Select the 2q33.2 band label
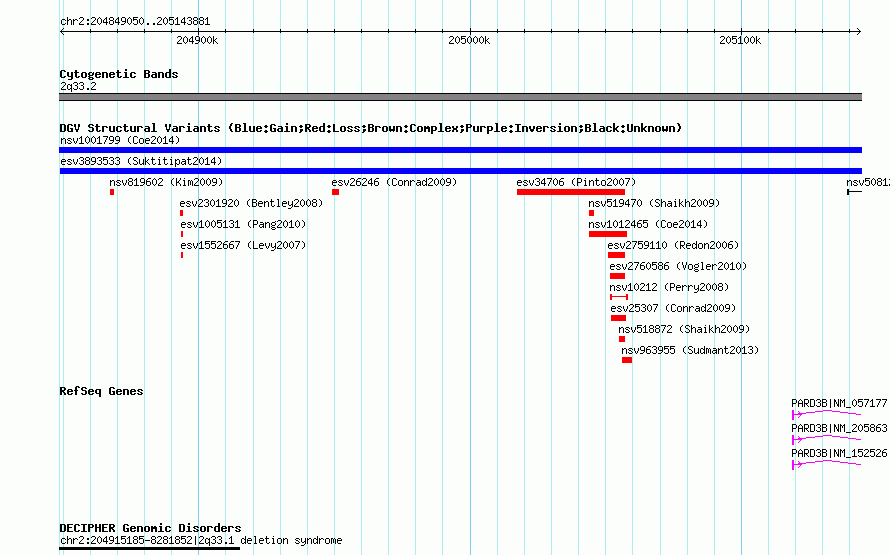This screenshot has height=555, width=890. point(78,87)
